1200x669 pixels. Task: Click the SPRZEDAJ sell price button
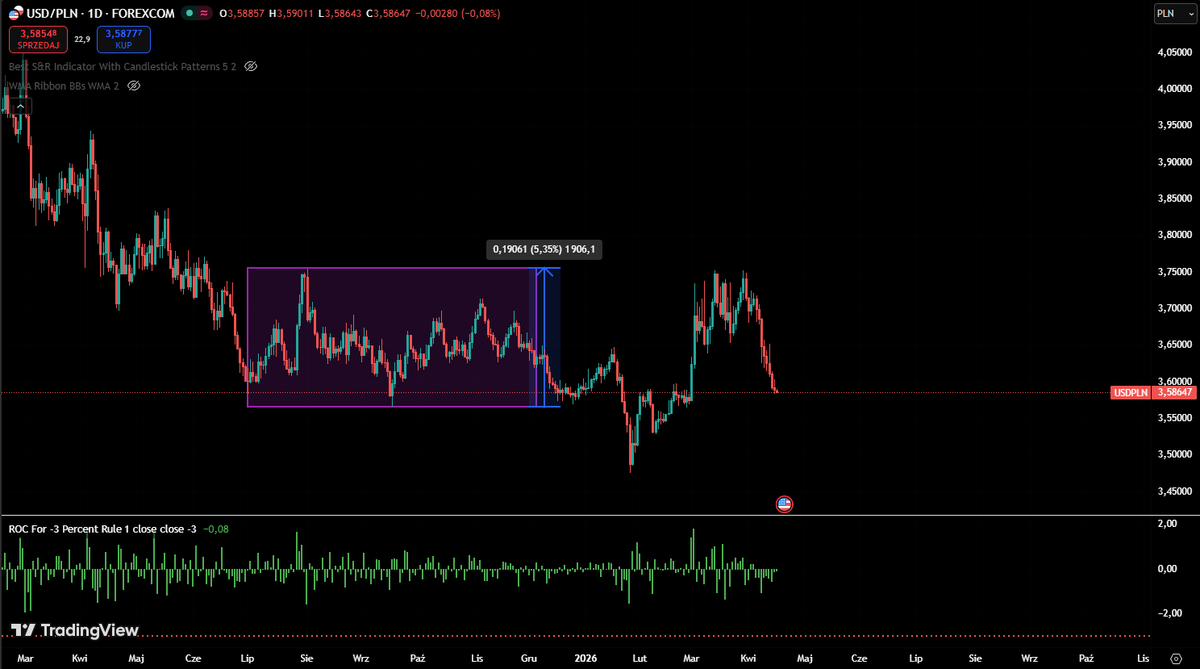coord(38,39)
